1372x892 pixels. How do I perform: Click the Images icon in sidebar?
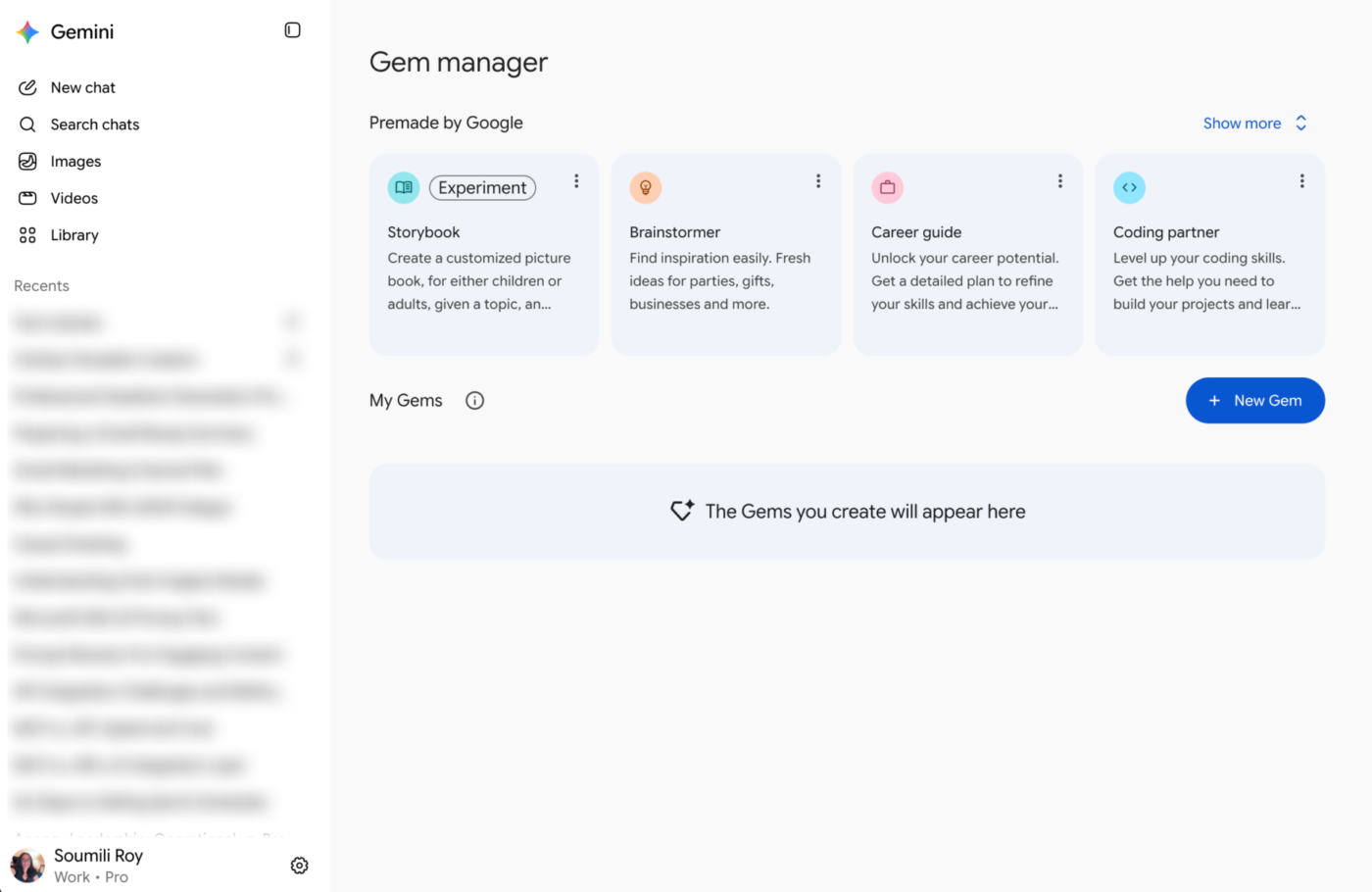click(27, 161)
